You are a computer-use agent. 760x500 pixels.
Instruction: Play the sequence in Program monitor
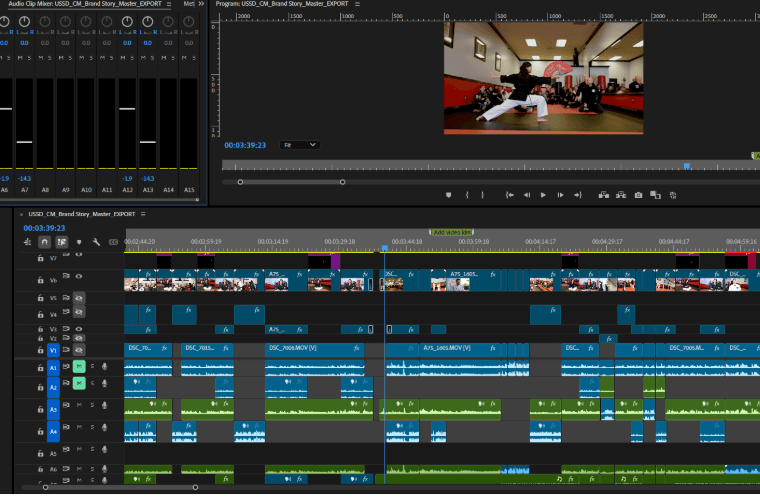(x=543, y=195)
